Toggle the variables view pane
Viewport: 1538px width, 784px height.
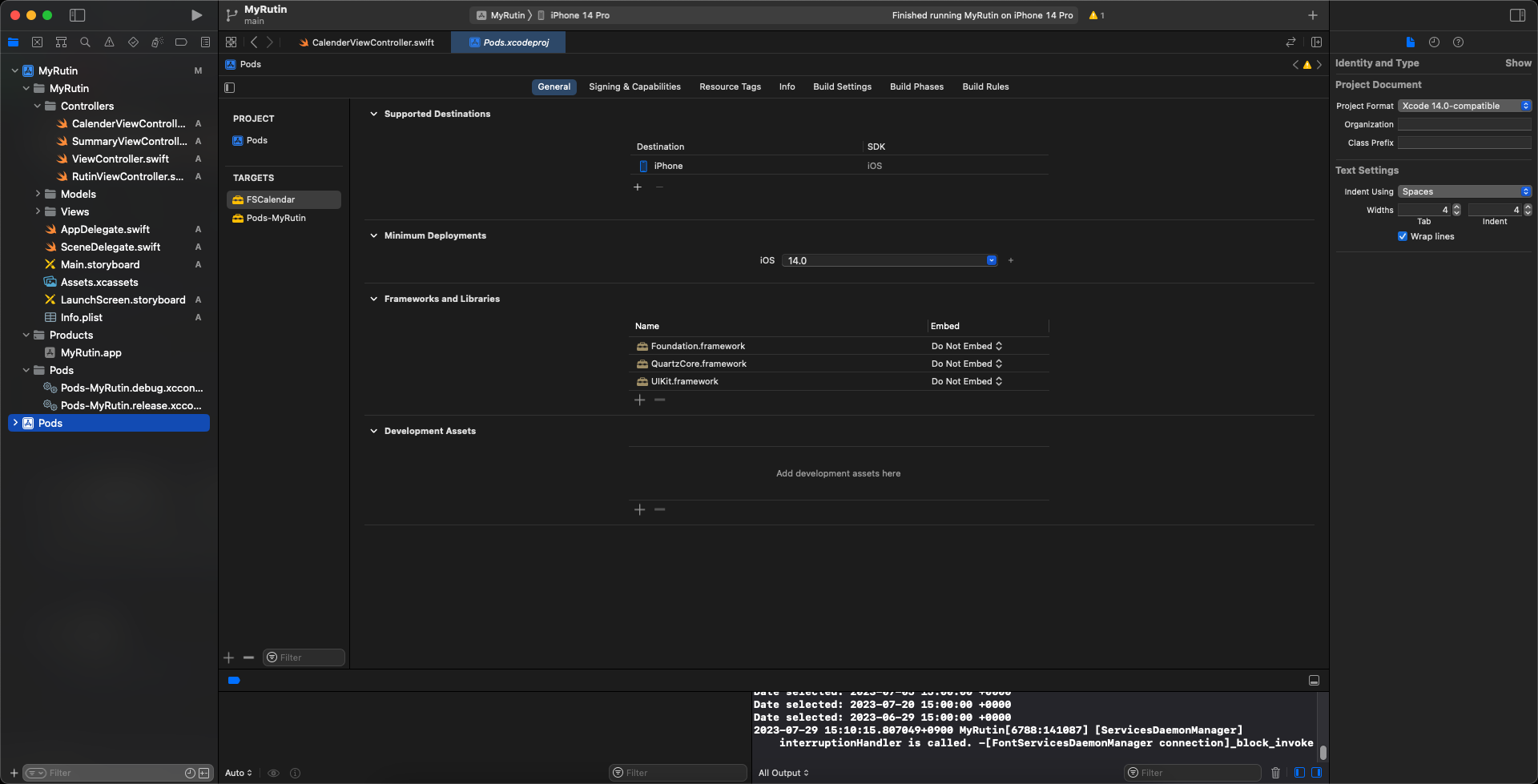1299,773
